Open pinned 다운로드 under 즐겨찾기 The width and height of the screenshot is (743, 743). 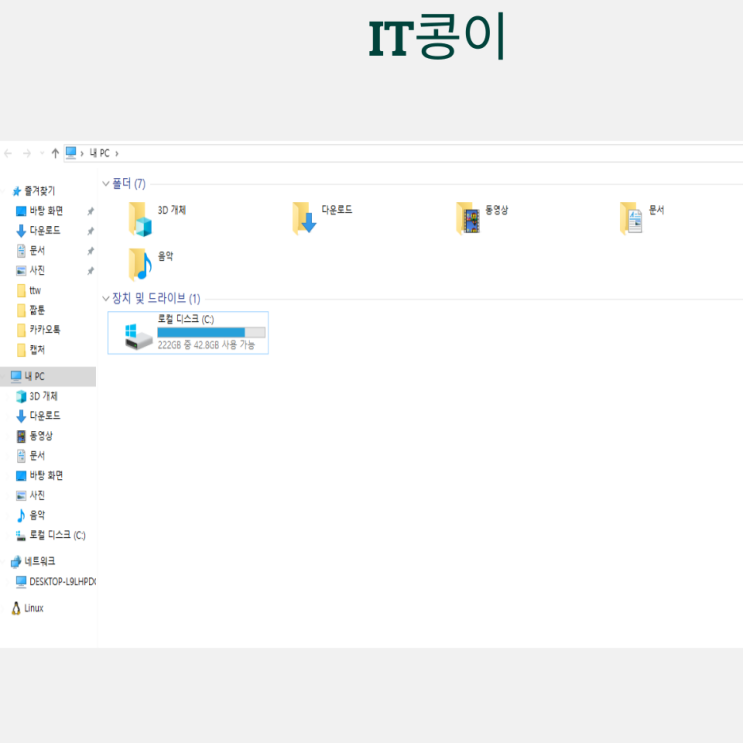pyautogui.click(x=45, y=231)
